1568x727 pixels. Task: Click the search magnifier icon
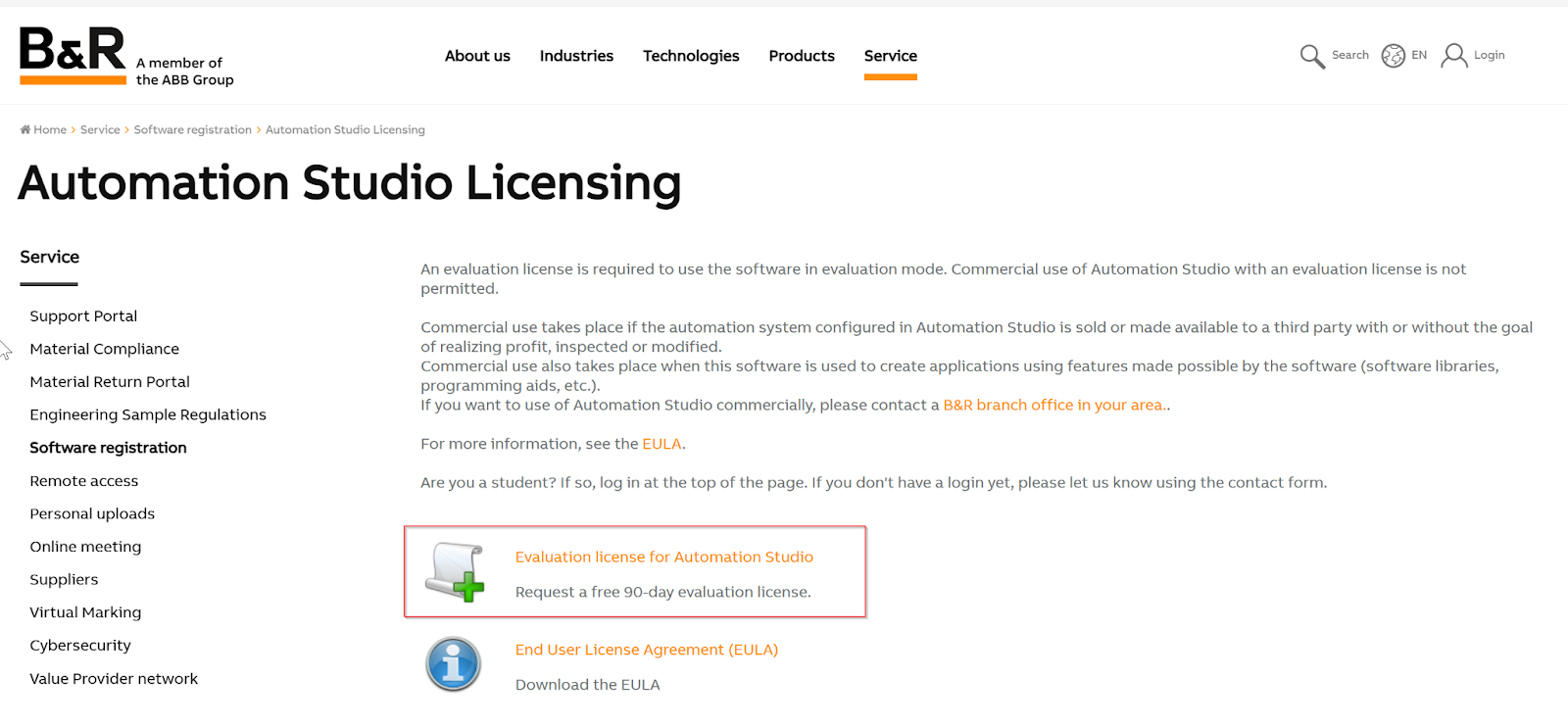click(1312, 56)
